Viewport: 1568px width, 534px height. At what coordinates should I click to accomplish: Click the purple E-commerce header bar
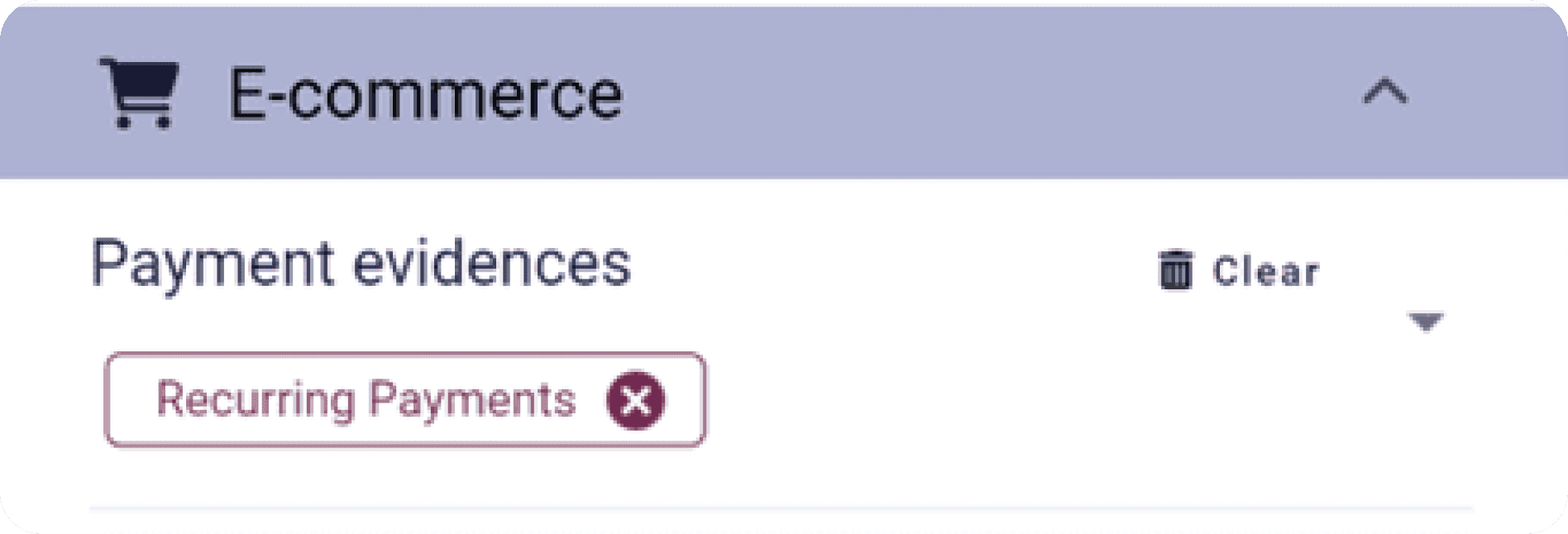[x=784, y=93]
